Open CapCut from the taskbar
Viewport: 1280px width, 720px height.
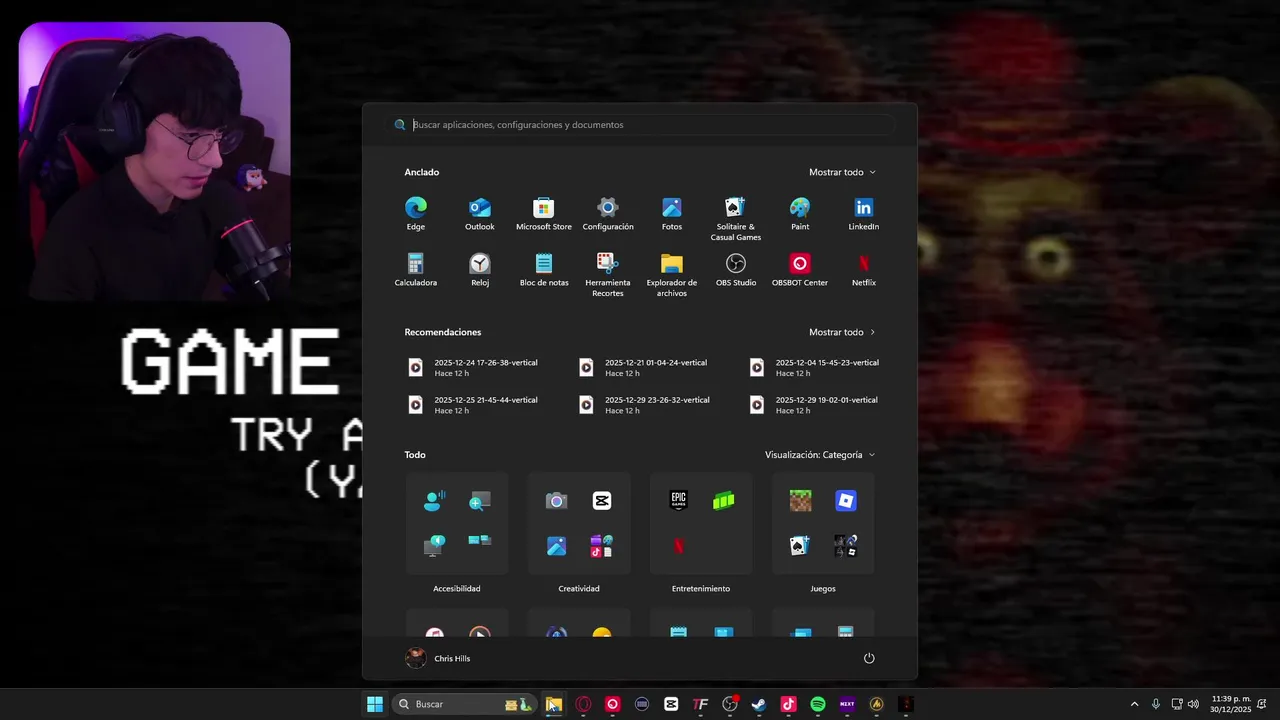pos(671,704)
